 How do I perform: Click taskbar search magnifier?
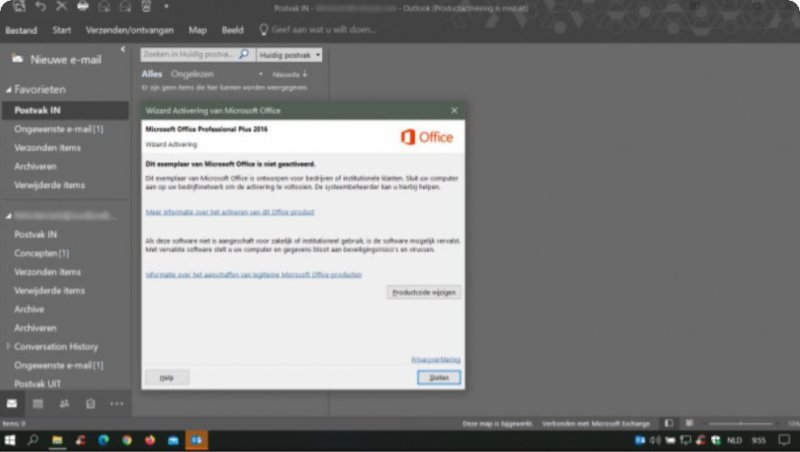(33, 440)
